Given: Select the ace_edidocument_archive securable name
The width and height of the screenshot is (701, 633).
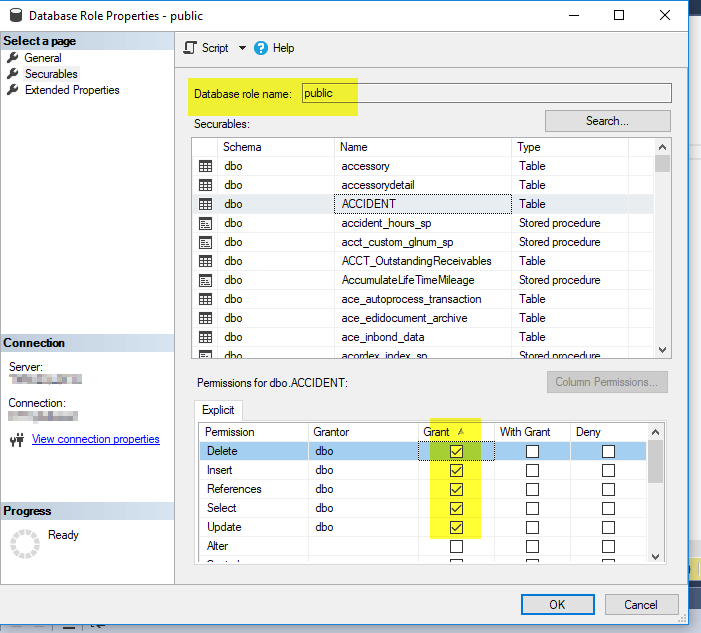Looking at the screenshot, I should [404, 318].
